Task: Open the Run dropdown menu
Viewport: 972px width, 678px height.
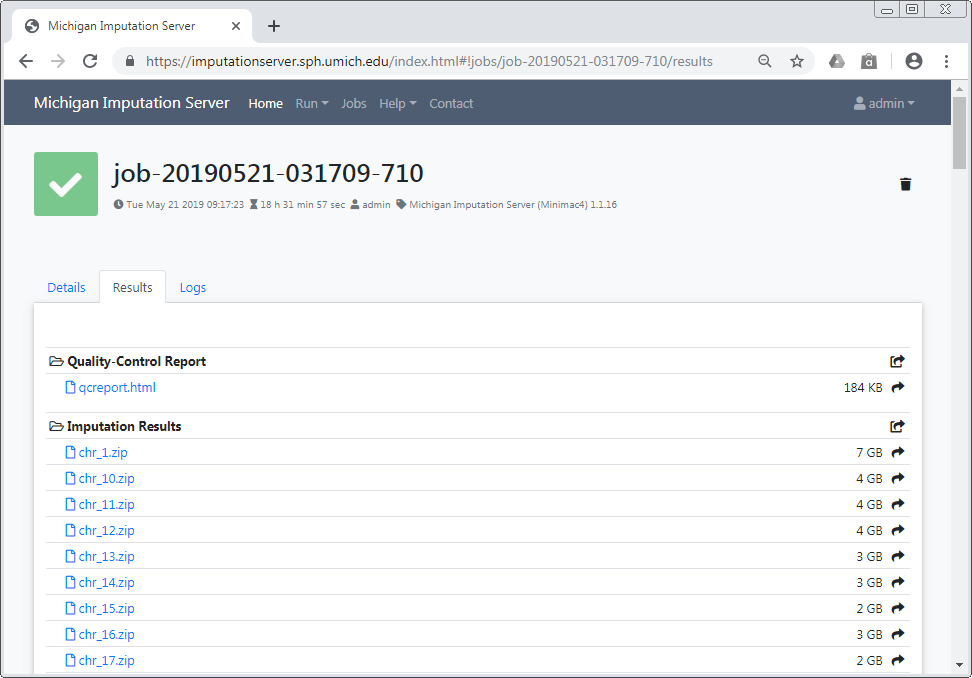Action: coord(311,104)
